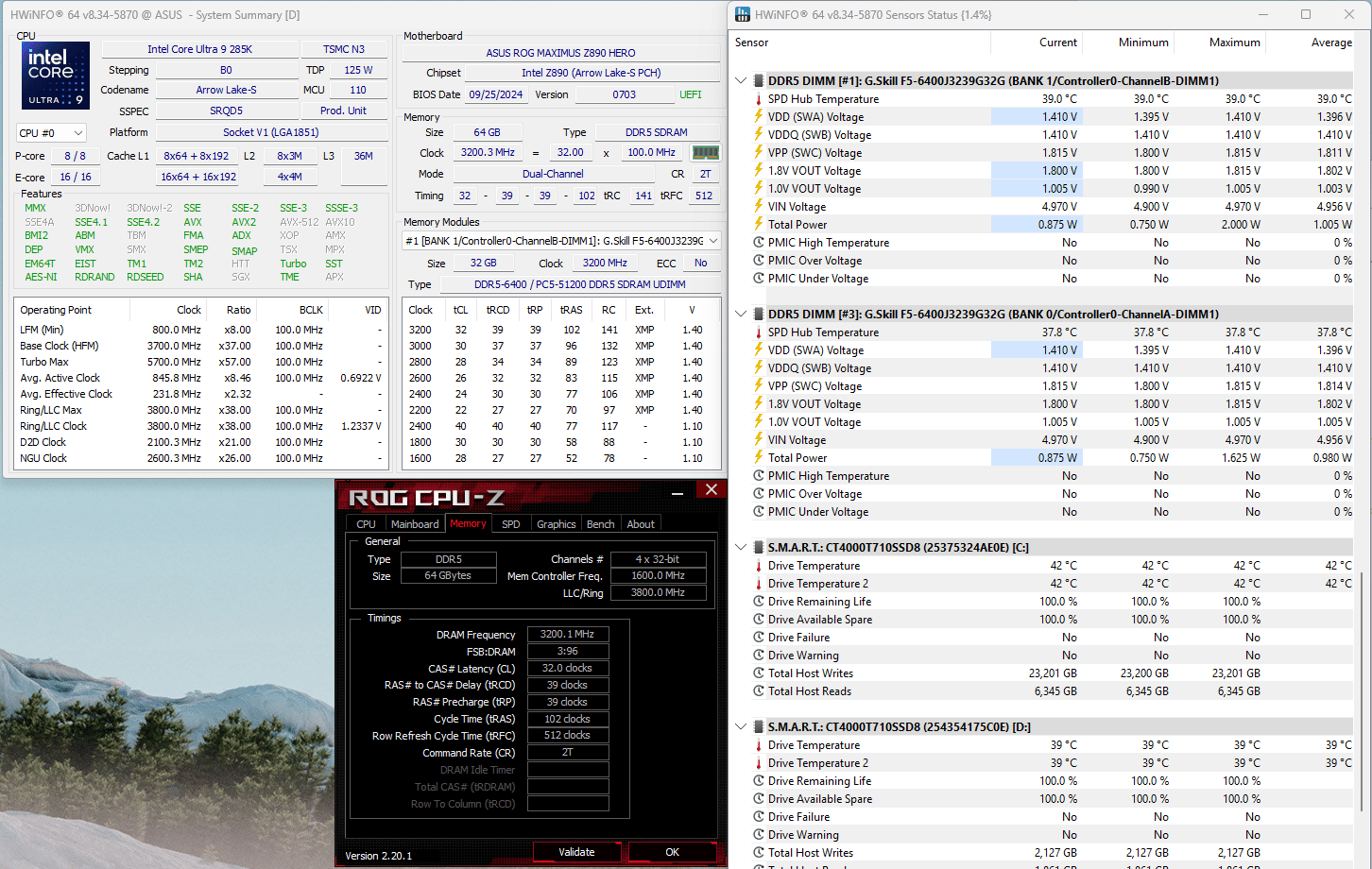This screenshot has height=869, width=1372.
Task: Minimize the ROG CPU-Z window
Action: pos(677,491)
